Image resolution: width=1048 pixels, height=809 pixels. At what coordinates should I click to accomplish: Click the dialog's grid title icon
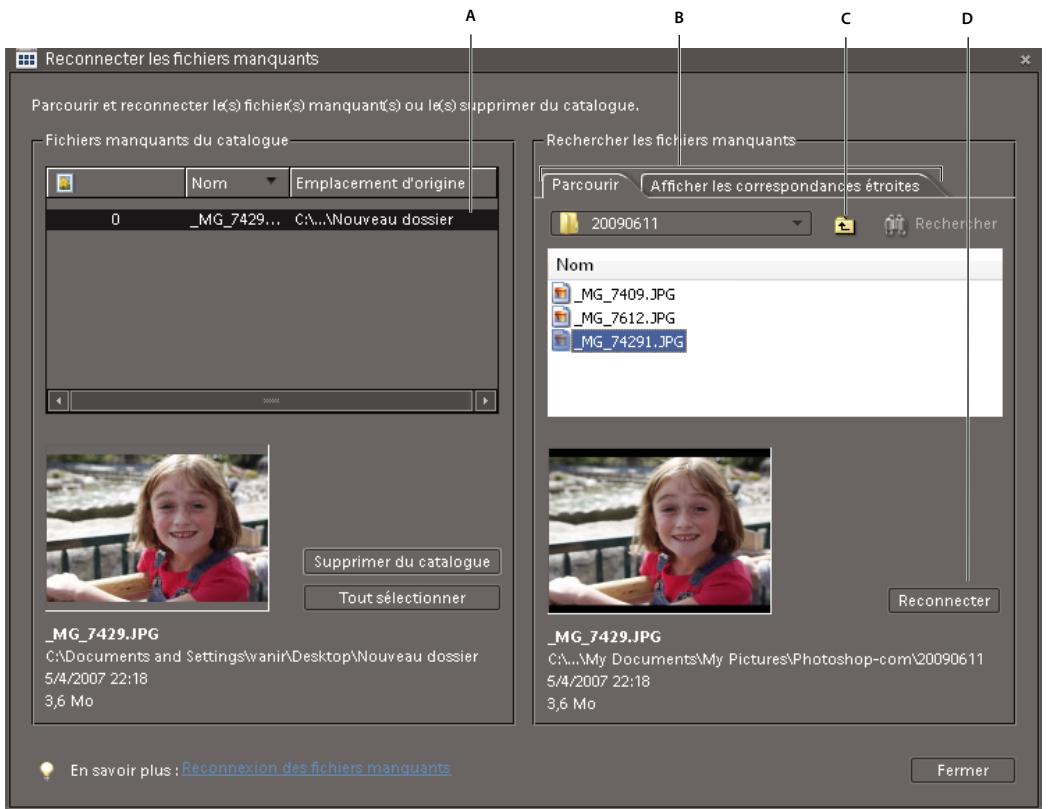(x=26, y=59)
